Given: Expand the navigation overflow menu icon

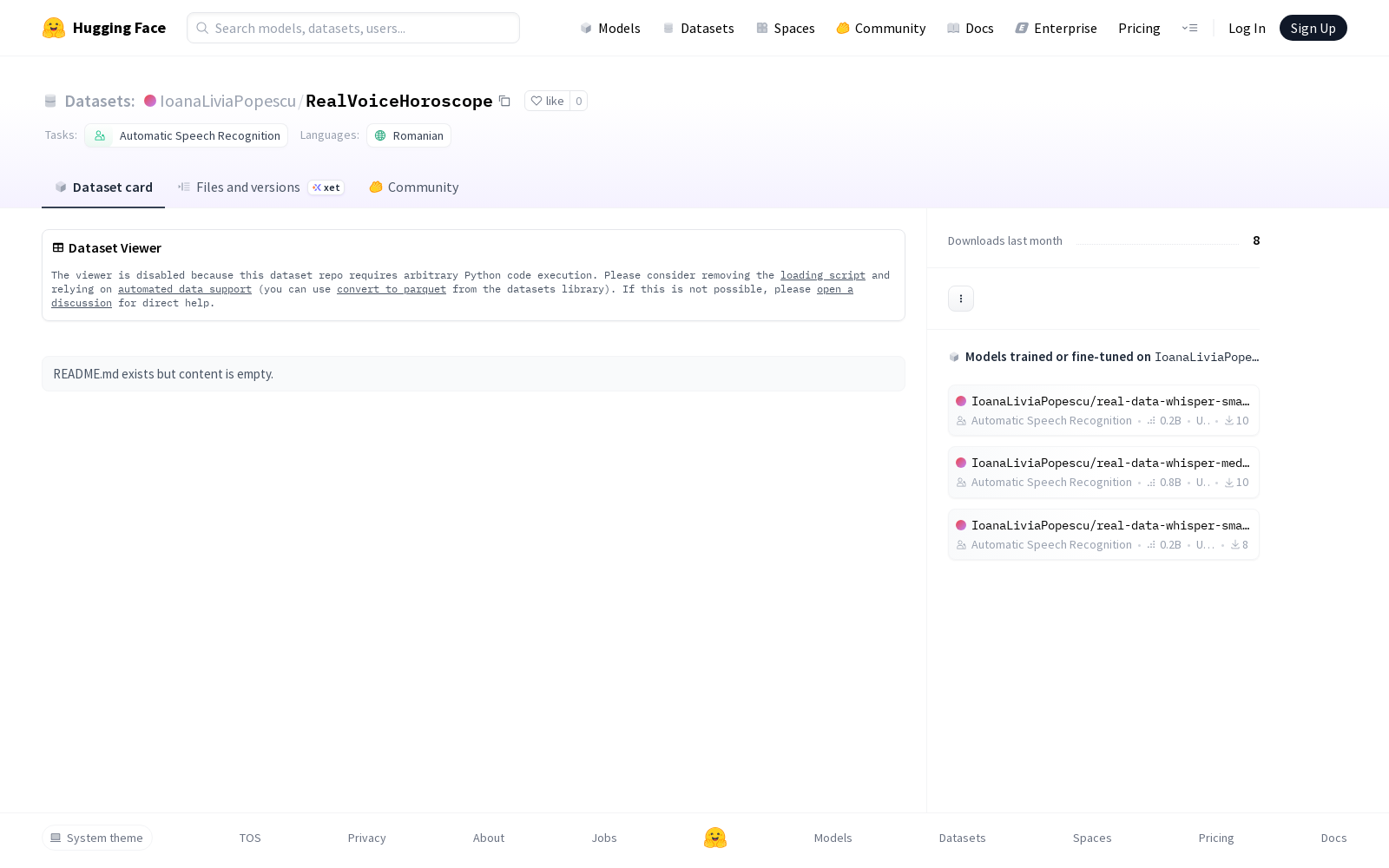Looking at the screenshot, I should [1189, 28].
